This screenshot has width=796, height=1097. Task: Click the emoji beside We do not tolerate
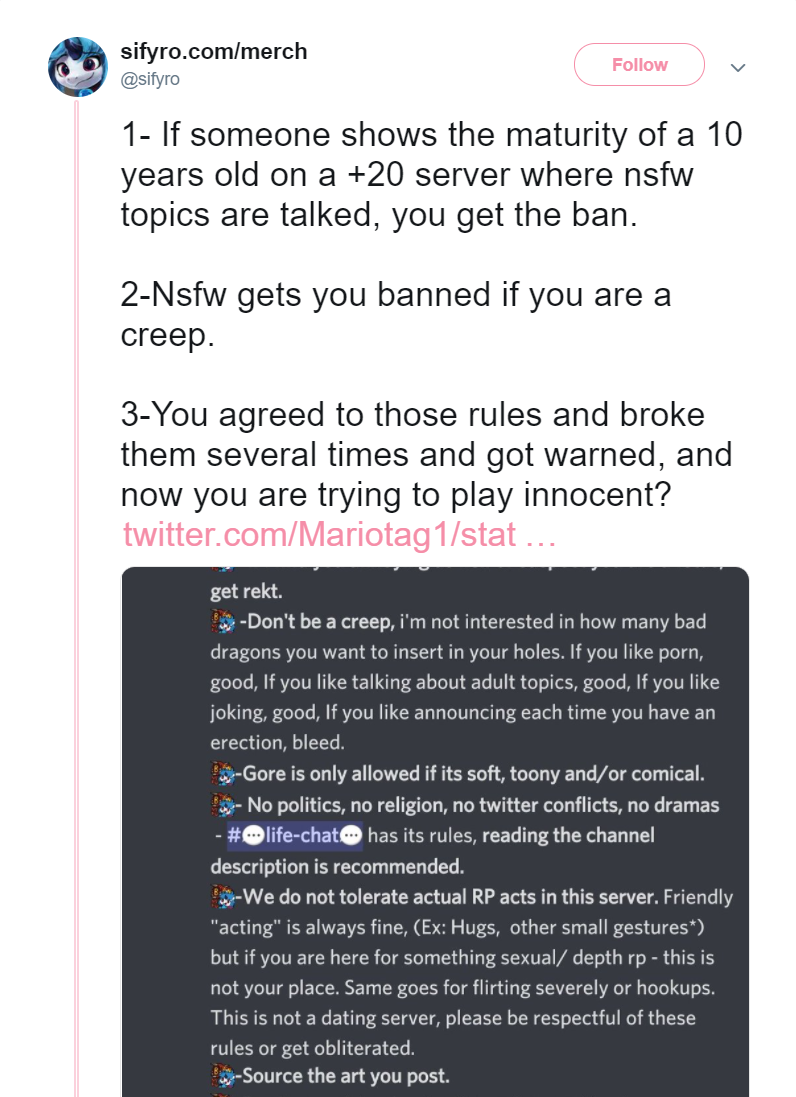pyautogui.click(x=223, y=896)
